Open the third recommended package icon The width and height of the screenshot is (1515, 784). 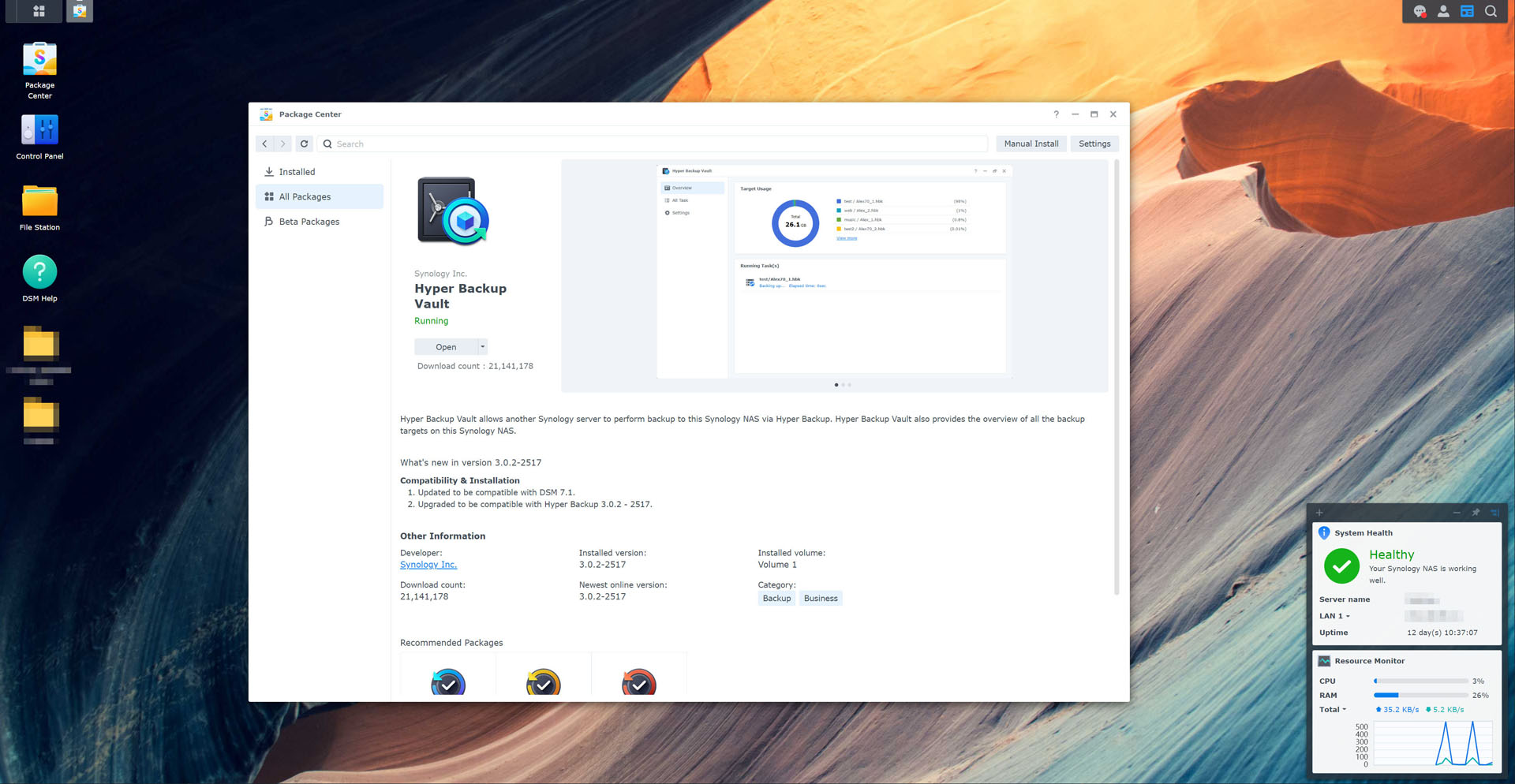click(639, 682)
